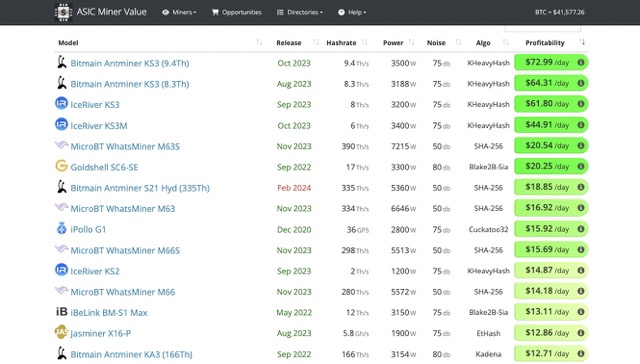Click info icon on $64.31/day profit
The image size is (640, 364).
tap(581, 83)
